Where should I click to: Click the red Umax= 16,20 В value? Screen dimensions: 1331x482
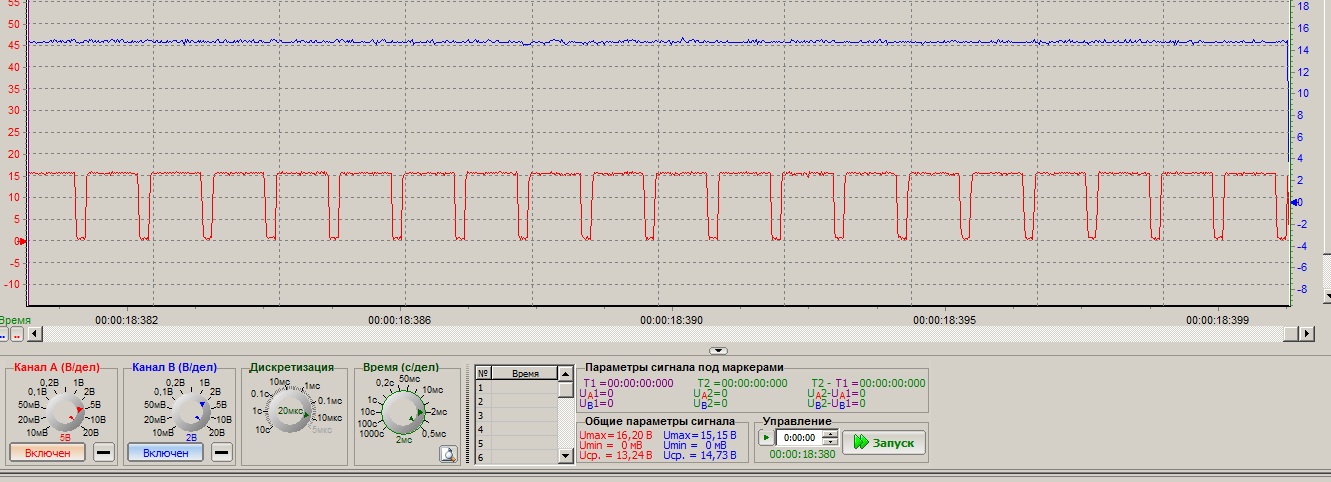pos(616,435)
